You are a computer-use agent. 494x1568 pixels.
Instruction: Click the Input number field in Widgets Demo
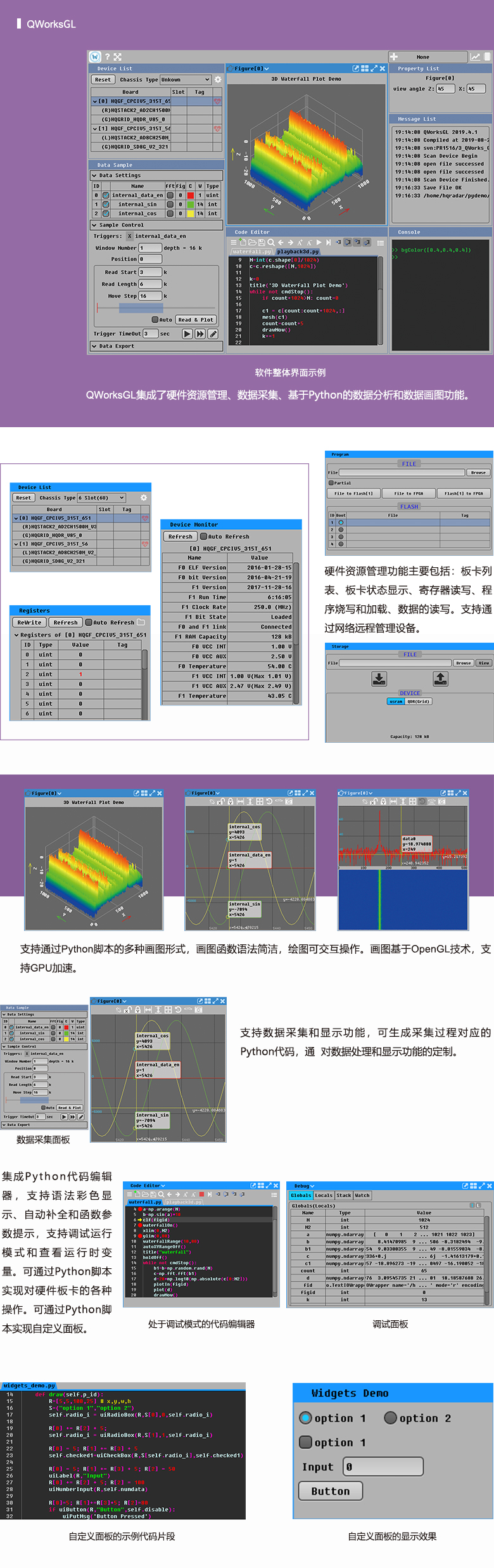click(x=383, y=1466)
